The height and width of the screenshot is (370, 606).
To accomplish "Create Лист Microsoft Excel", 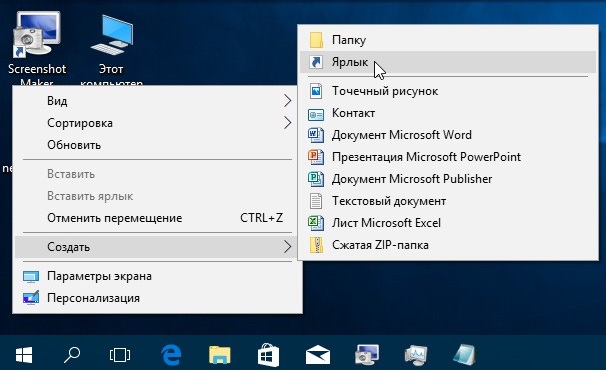I will pyautogui.click(x=448, y=223).
